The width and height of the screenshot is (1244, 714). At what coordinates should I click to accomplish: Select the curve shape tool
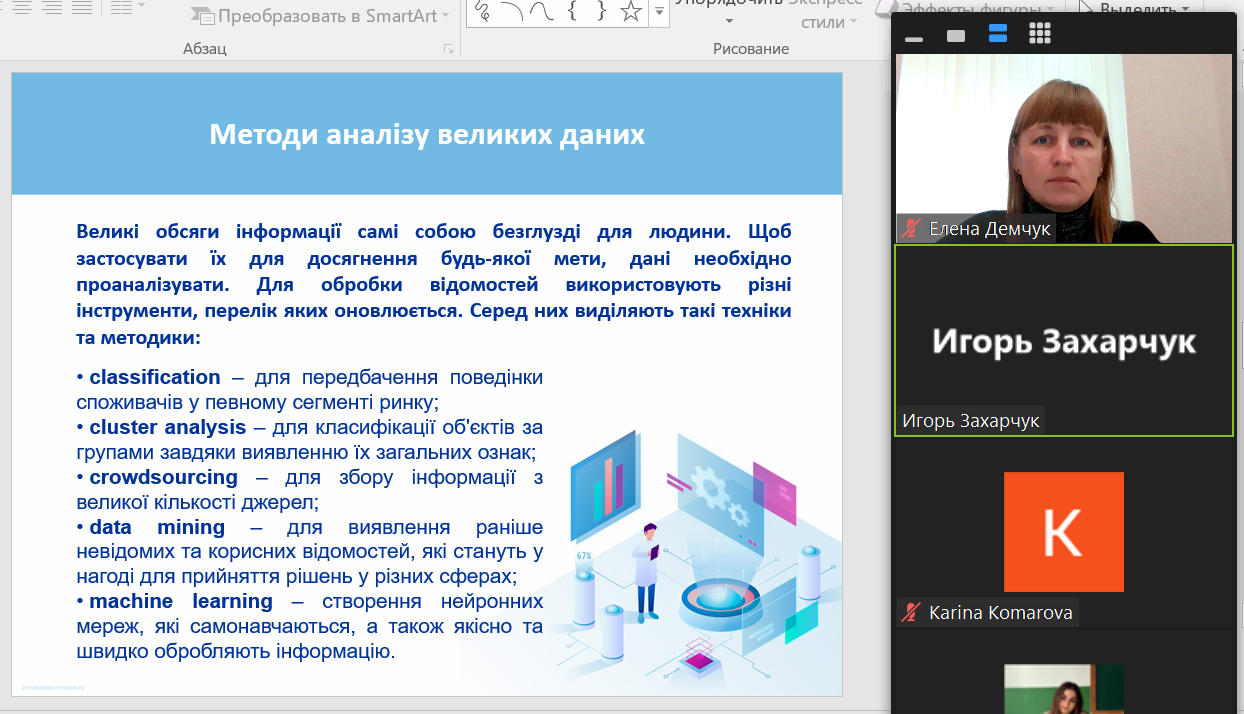(541, 11)
